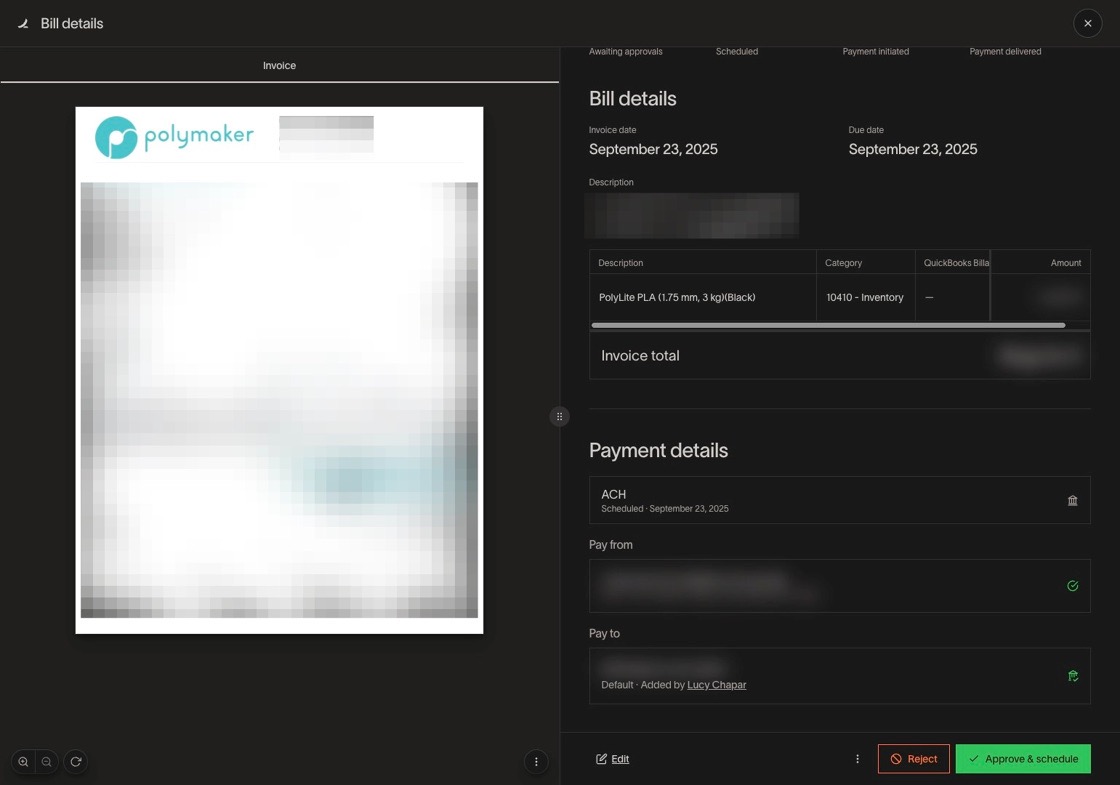Zoom out of the invoice preview
Screen dimensions: 1120x785
(x=47, y=762)
